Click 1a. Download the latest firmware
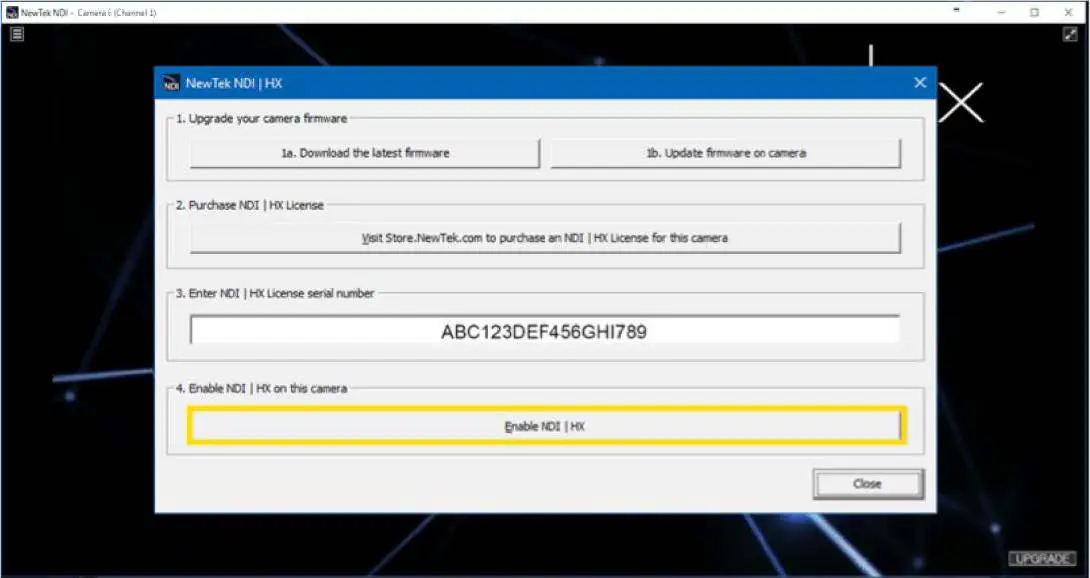Viewport: 1090px width, 578px height. pos(365,154)
